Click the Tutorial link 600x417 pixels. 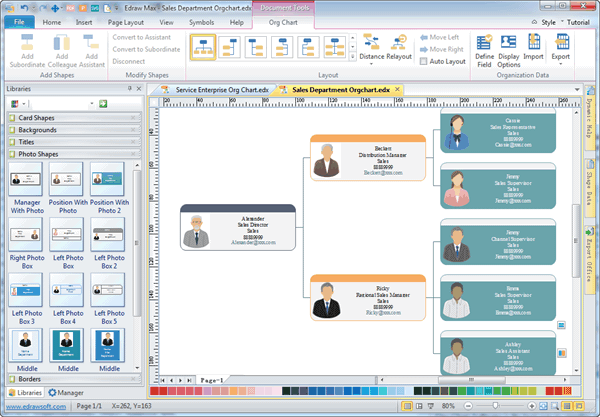click(577, 21)
